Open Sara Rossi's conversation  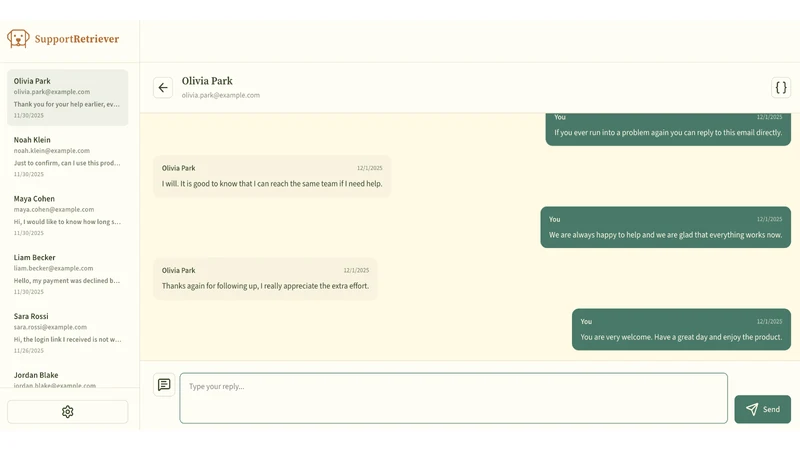67,333
